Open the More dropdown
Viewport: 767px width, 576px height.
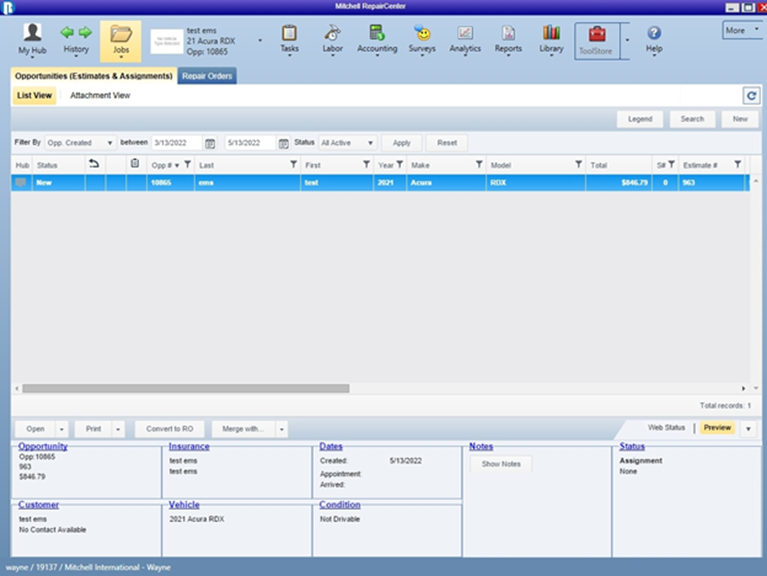click(742, 30)
